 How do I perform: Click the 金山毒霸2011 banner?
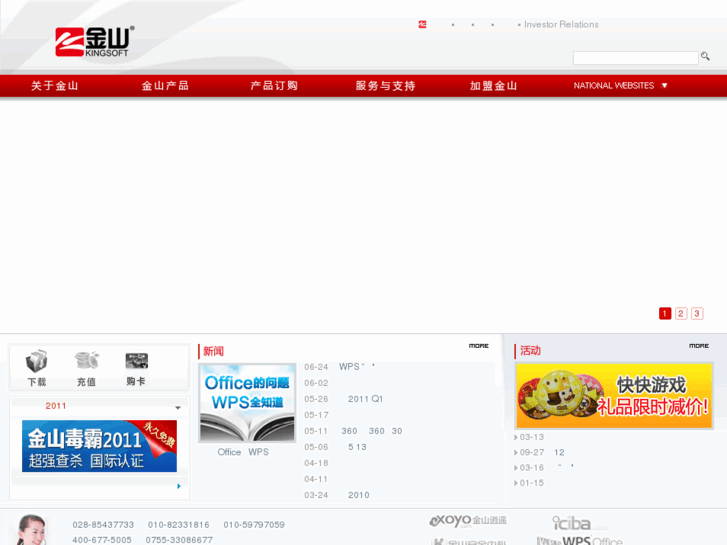99,446
